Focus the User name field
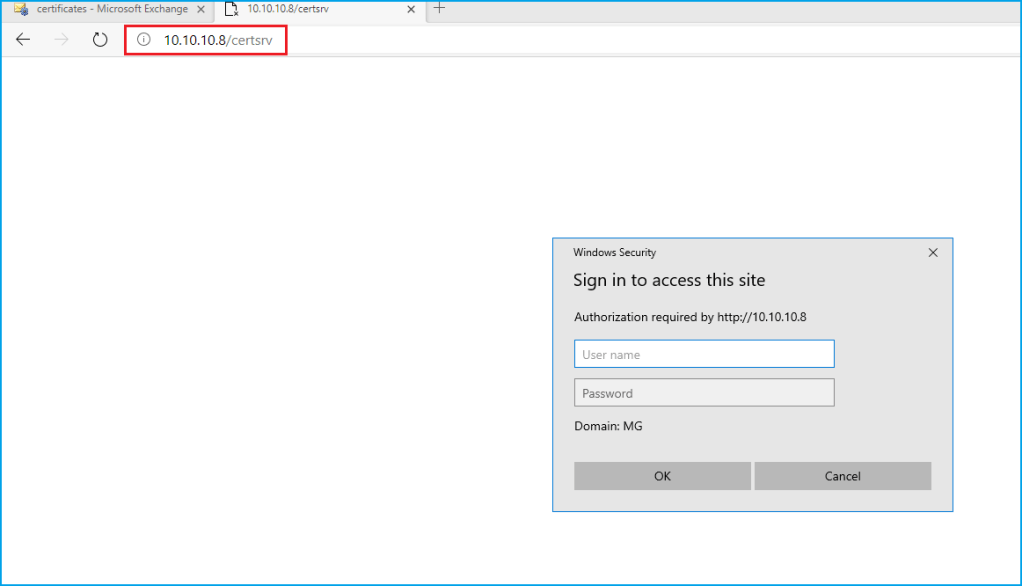This screenshot has height=586, width=1022. (703, 354)
